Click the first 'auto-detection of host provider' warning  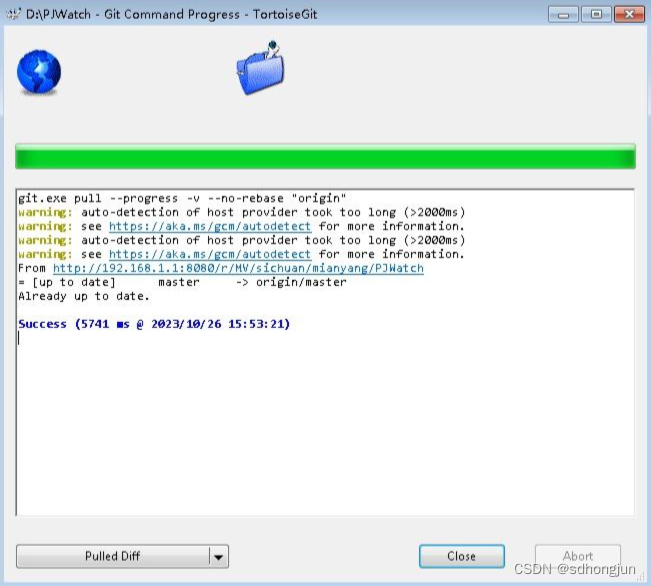tap(241, 212)
